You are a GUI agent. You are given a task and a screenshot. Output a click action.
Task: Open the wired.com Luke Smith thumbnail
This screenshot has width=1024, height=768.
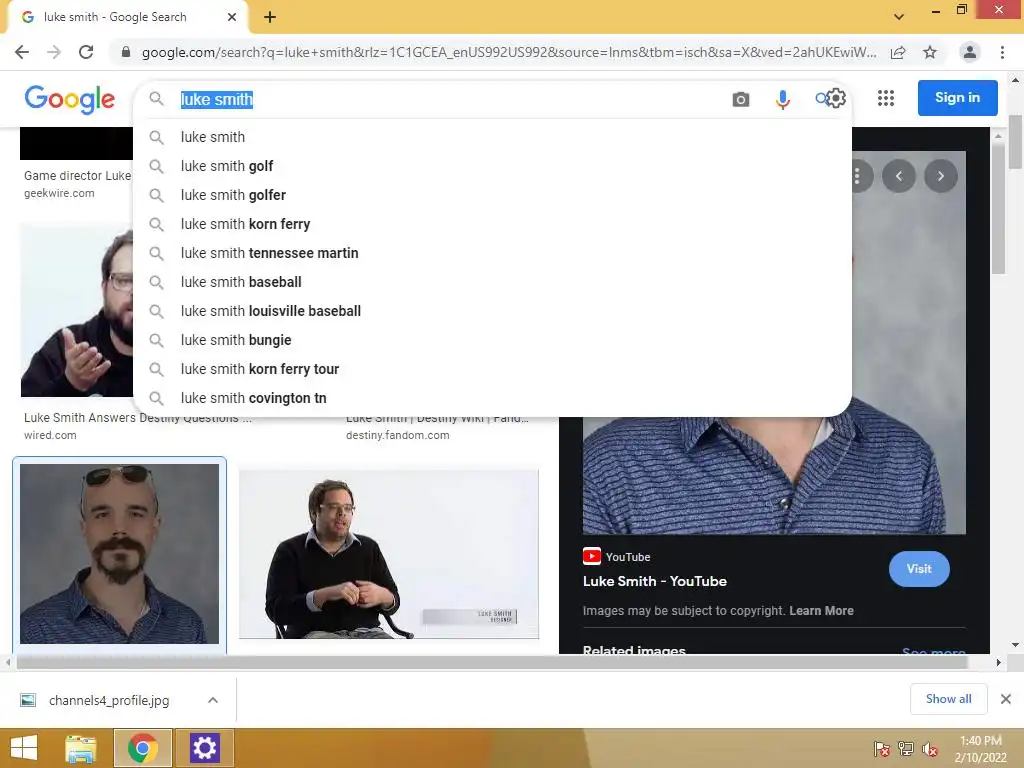coord(76,310)
